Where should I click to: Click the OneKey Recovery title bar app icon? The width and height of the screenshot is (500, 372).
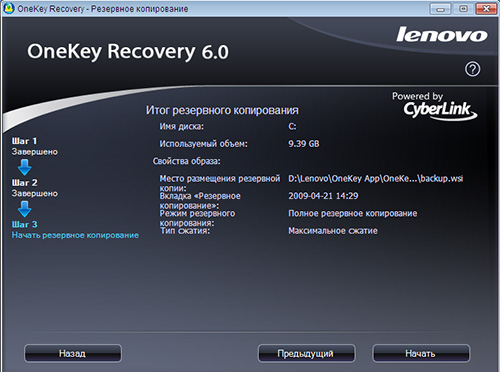coord(9,8)
